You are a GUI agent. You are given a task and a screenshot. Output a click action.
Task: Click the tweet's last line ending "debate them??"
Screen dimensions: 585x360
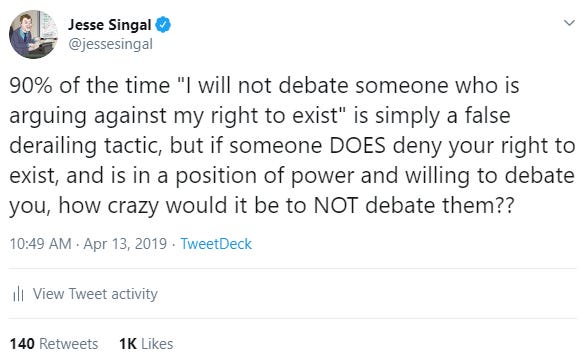(262, 206)
